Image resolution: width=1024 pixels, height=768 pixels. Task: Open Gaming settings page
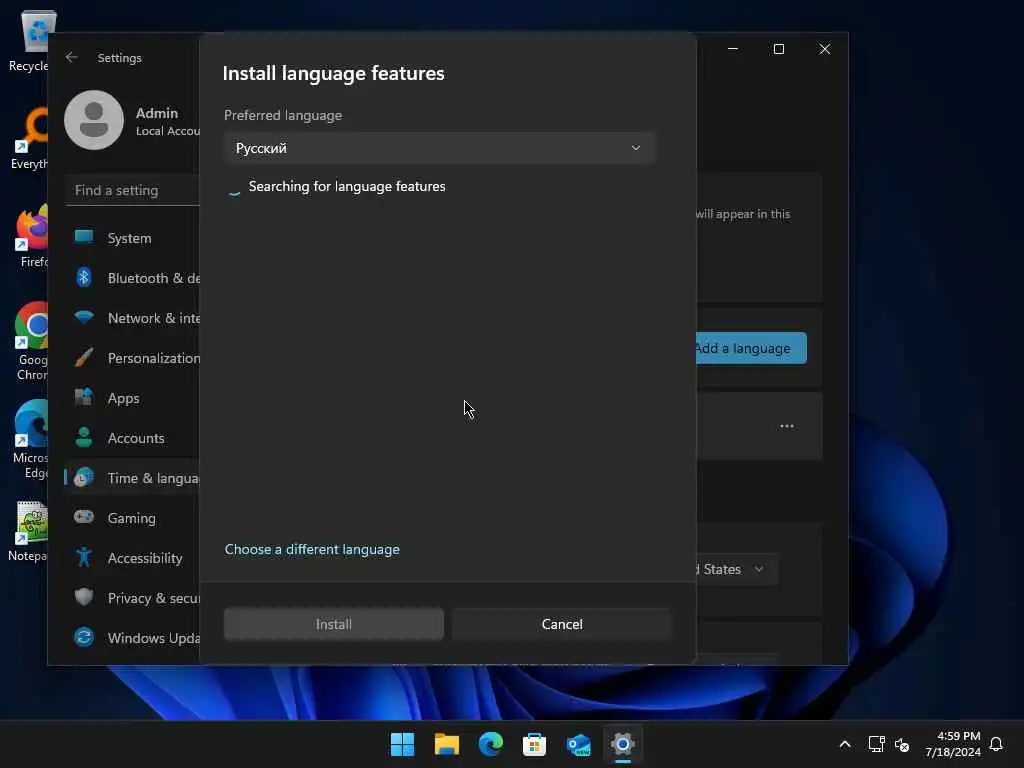133,518
